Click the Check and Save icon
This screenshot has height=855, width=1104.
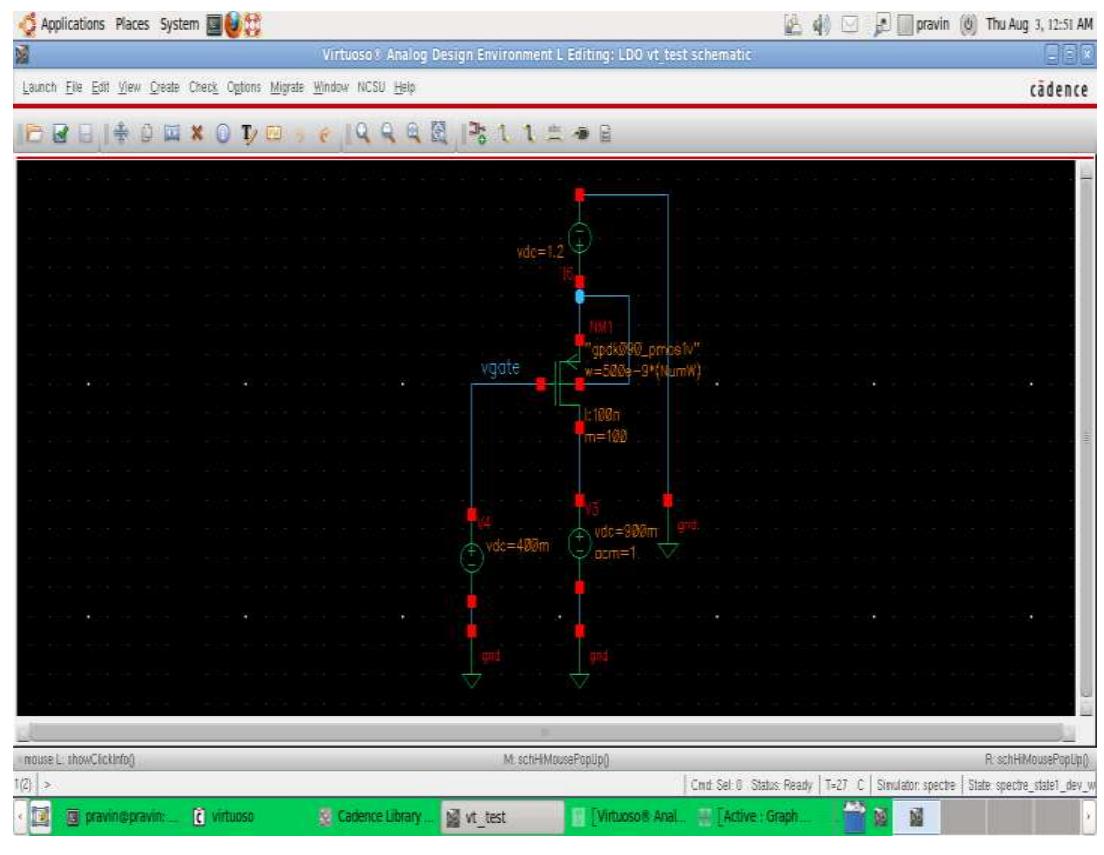[61, 133]
